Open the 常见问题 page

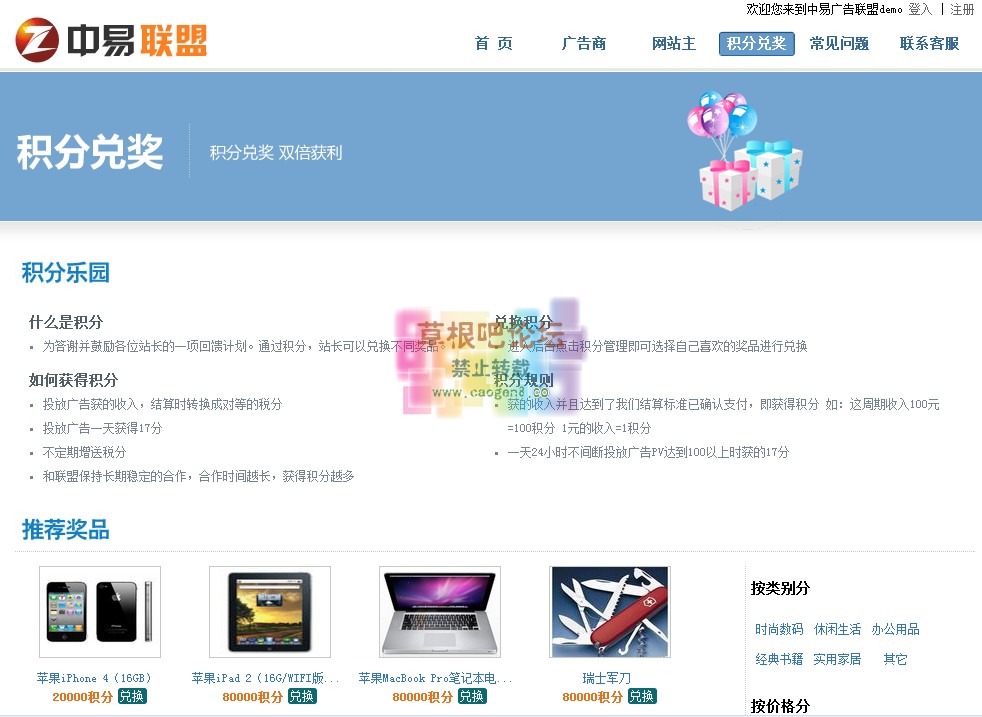pos(839,44)
